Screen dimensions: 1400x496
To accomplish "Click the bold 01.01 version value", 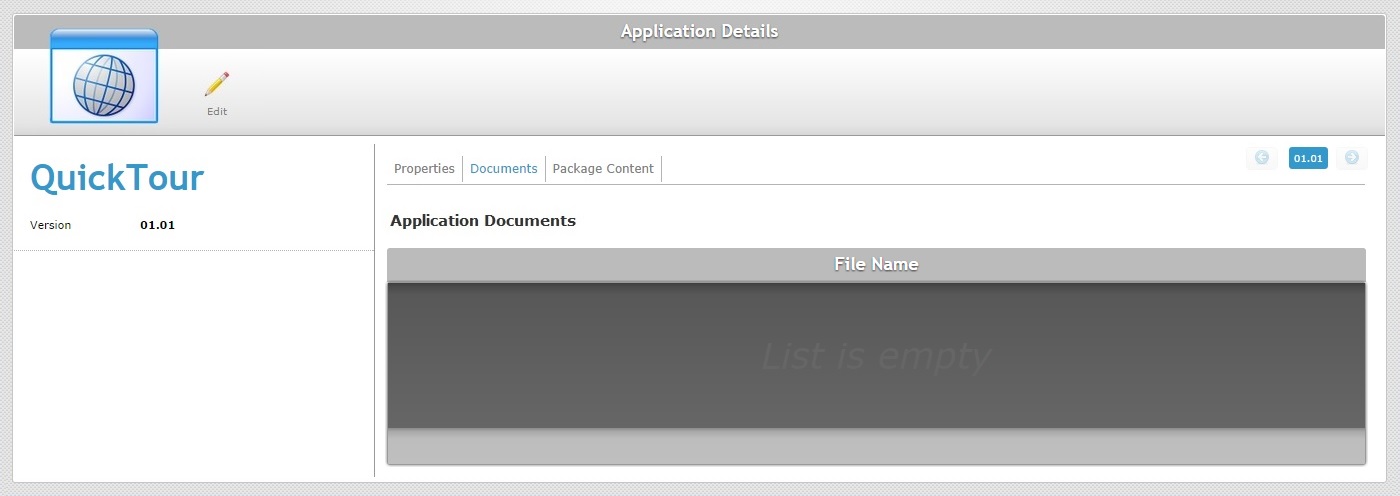I will [157, 225].
